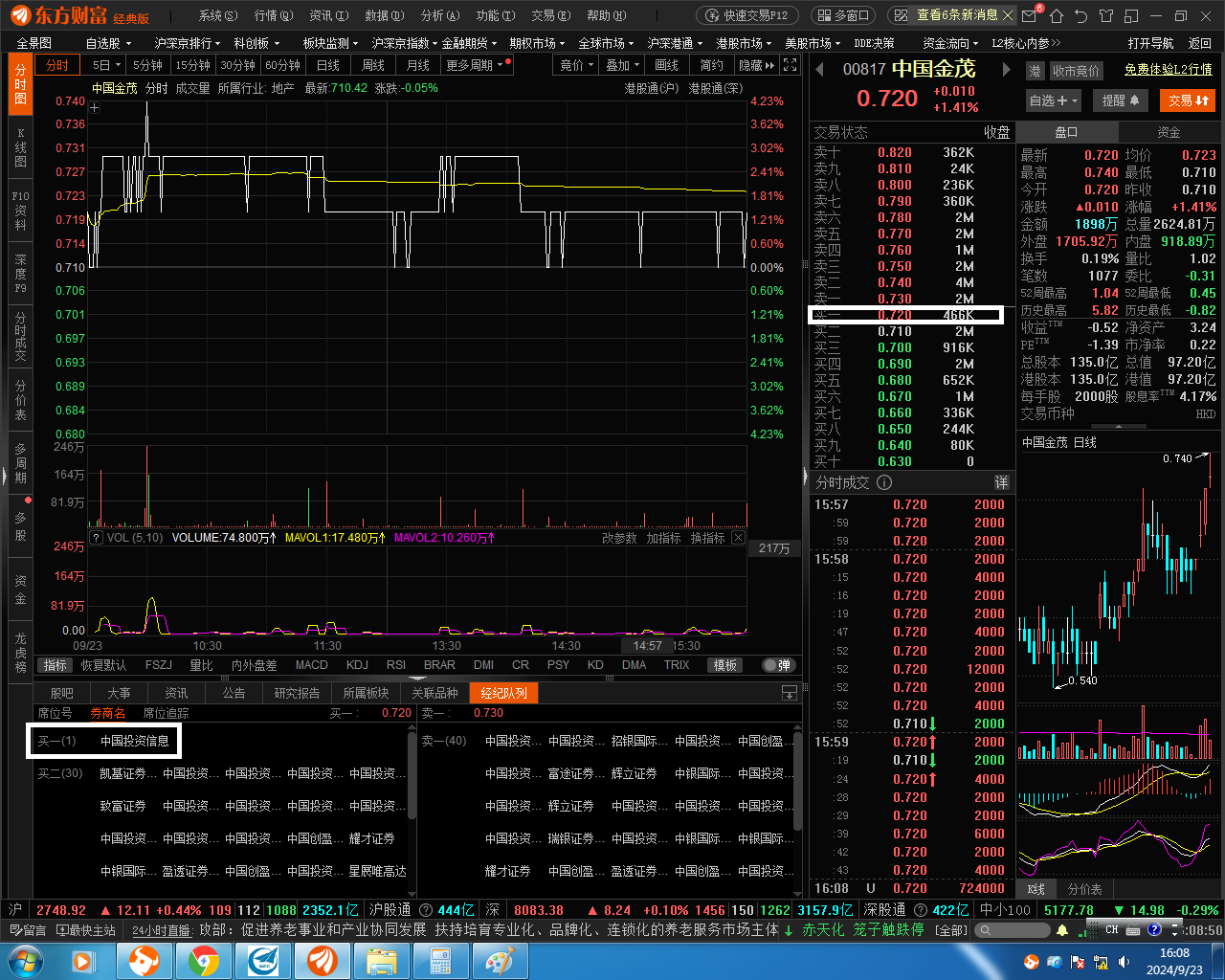1225x980 pixels.
Task: Click the blue help icon in bottom bar
Action: [1154, 929]
